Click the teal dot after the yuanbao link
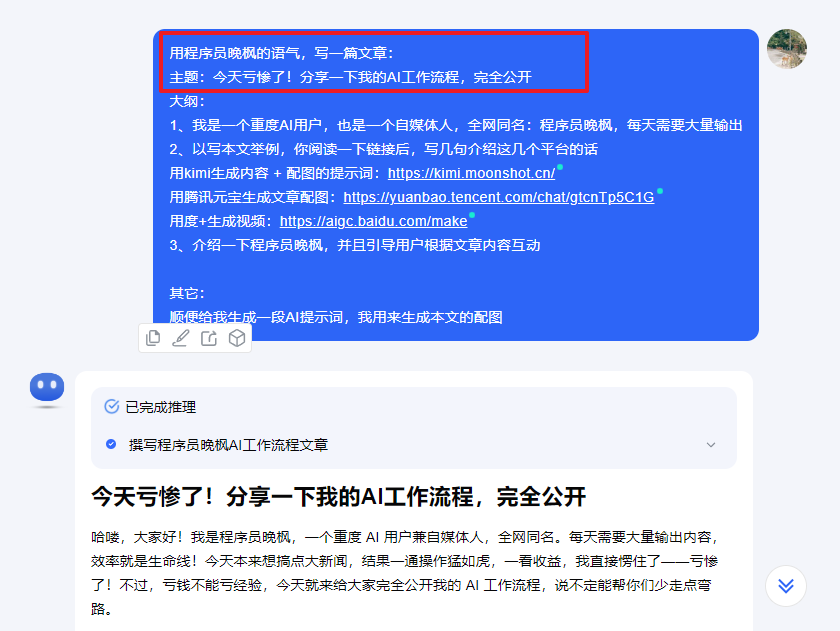This screenshot has width=840, height=631. [x=659, y=191]
